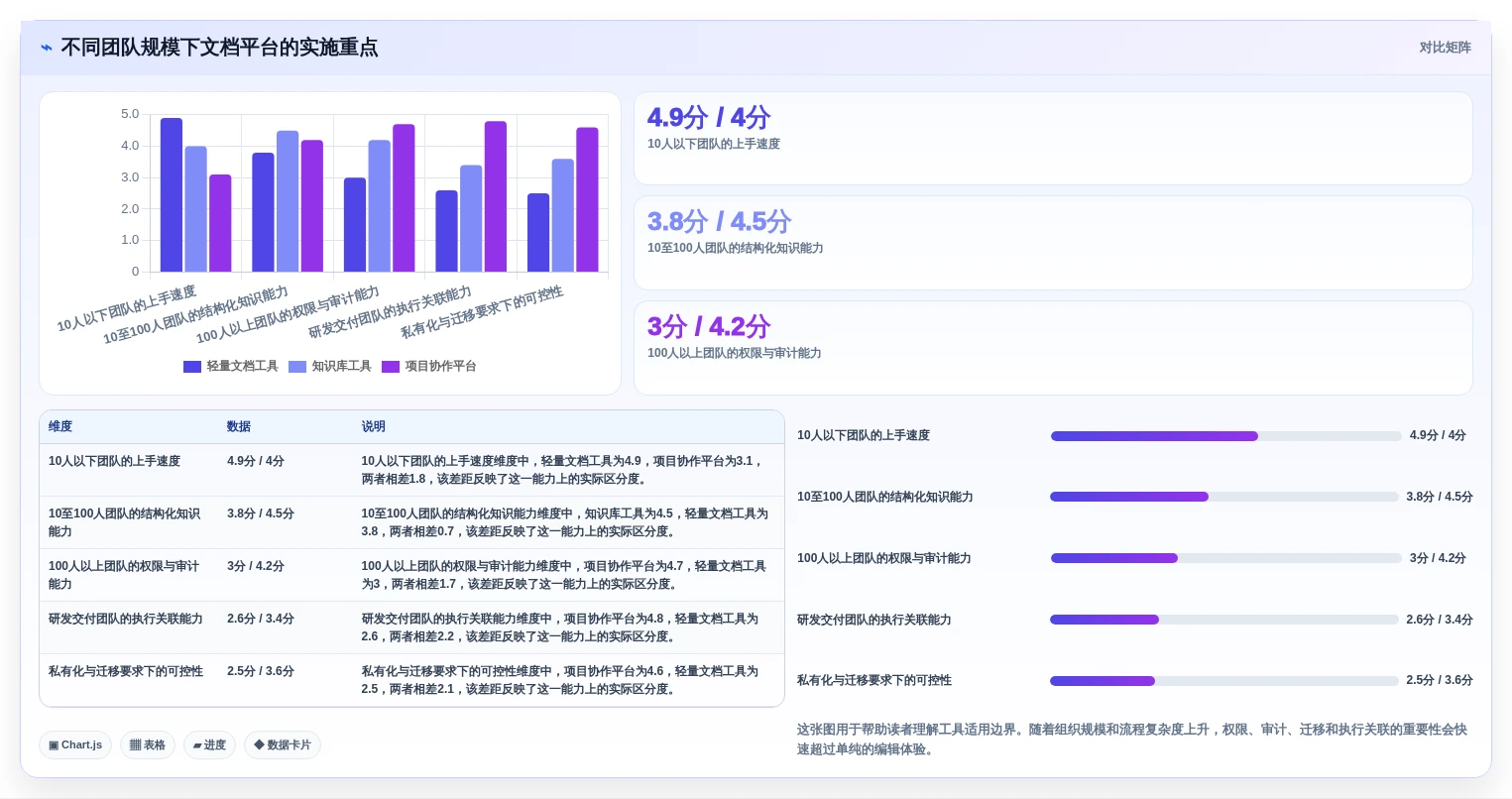Click progress bar for 私有化与迁移要求下的可控性

(x=1223, y=681)
